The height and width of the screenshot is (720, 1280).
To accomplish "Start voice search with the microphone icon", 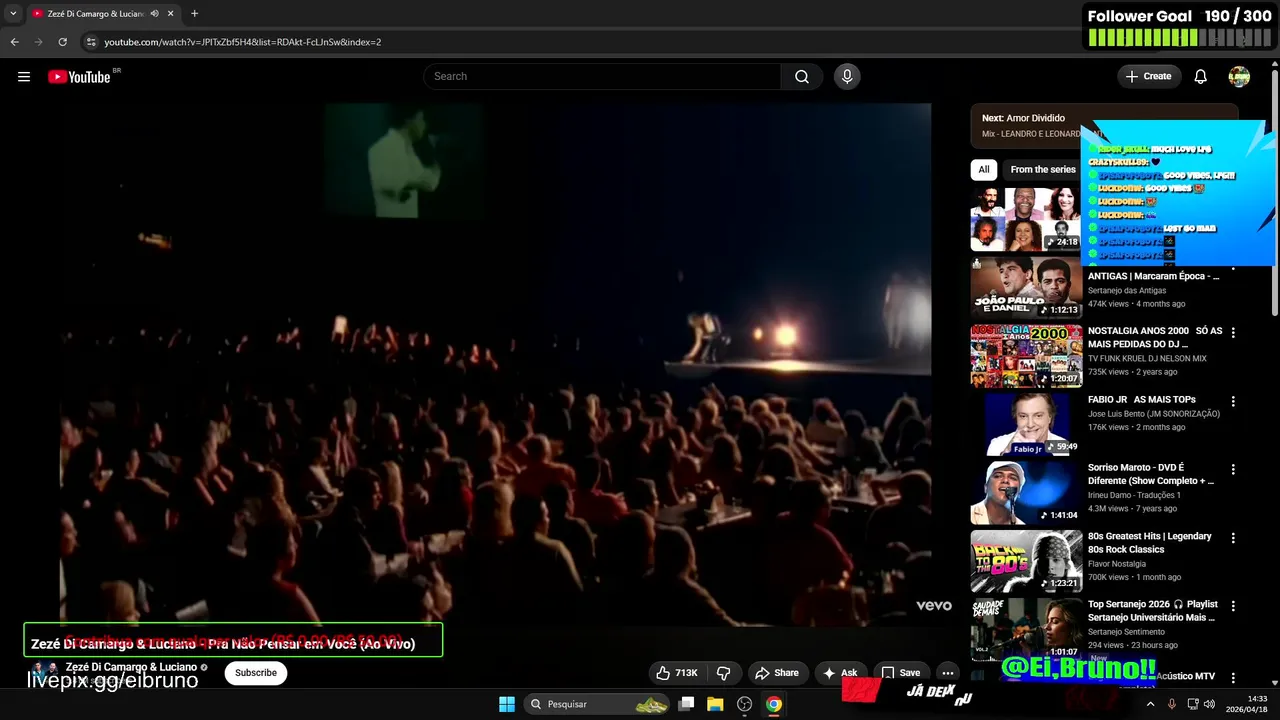I will point(847,77).
